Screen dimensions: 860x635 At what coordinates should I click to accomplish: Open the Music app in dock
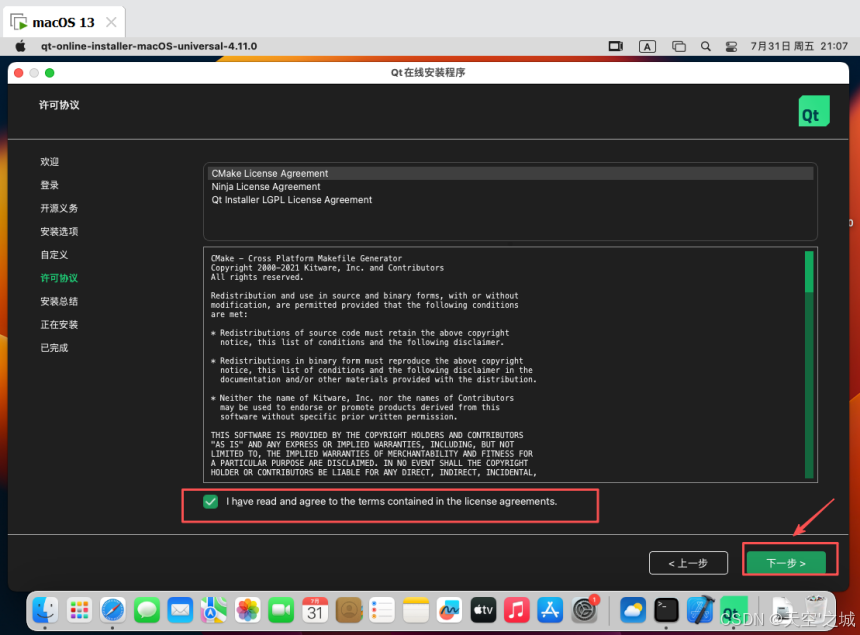pyautogui.click(x=517, y=610)
